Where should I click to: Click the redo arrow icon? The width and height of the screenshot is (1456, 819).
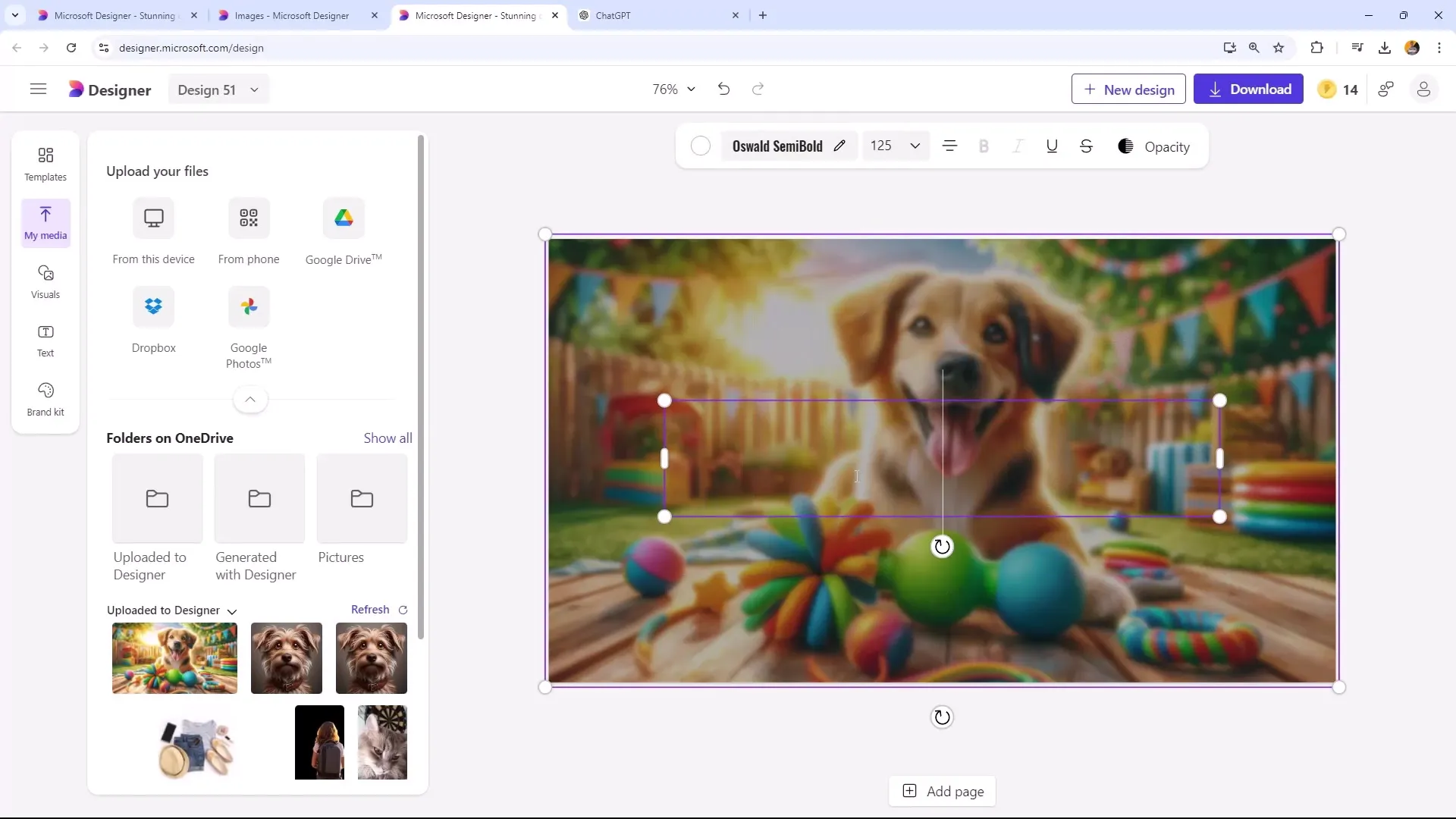coord(758,89)
